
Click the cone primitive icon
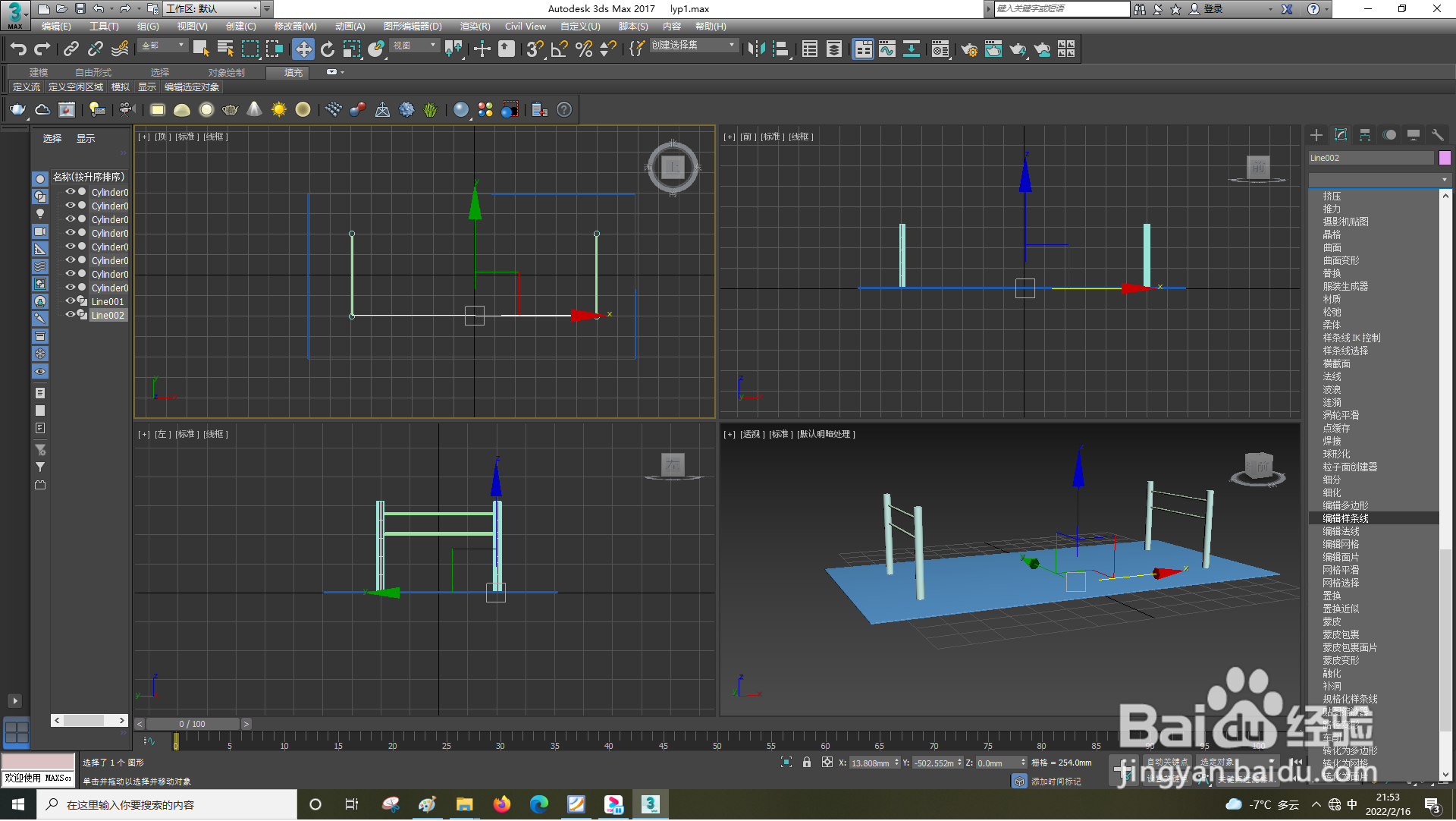coord(255,110)
